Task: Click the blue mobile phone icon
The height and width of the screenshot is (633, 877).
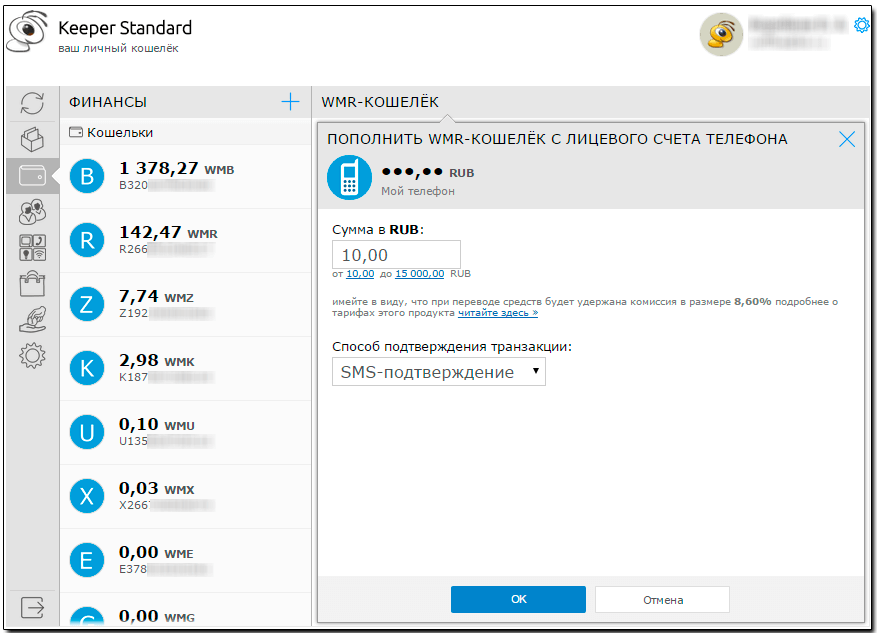Action: [x=350, y=177]
